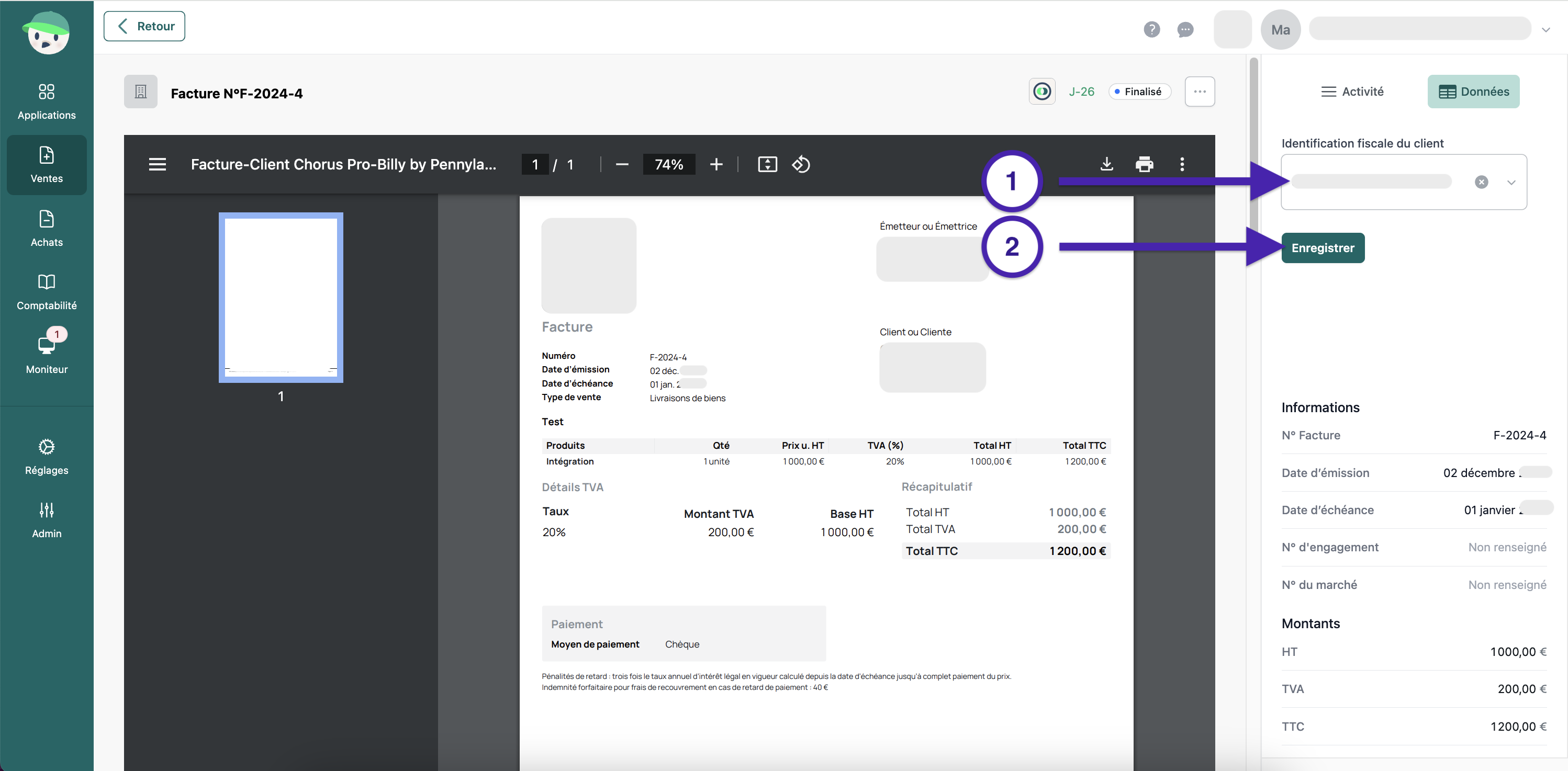Download the invoice PDF
The height and width of the screenshot is (771, 1568).
click(x=1106, y=164)
